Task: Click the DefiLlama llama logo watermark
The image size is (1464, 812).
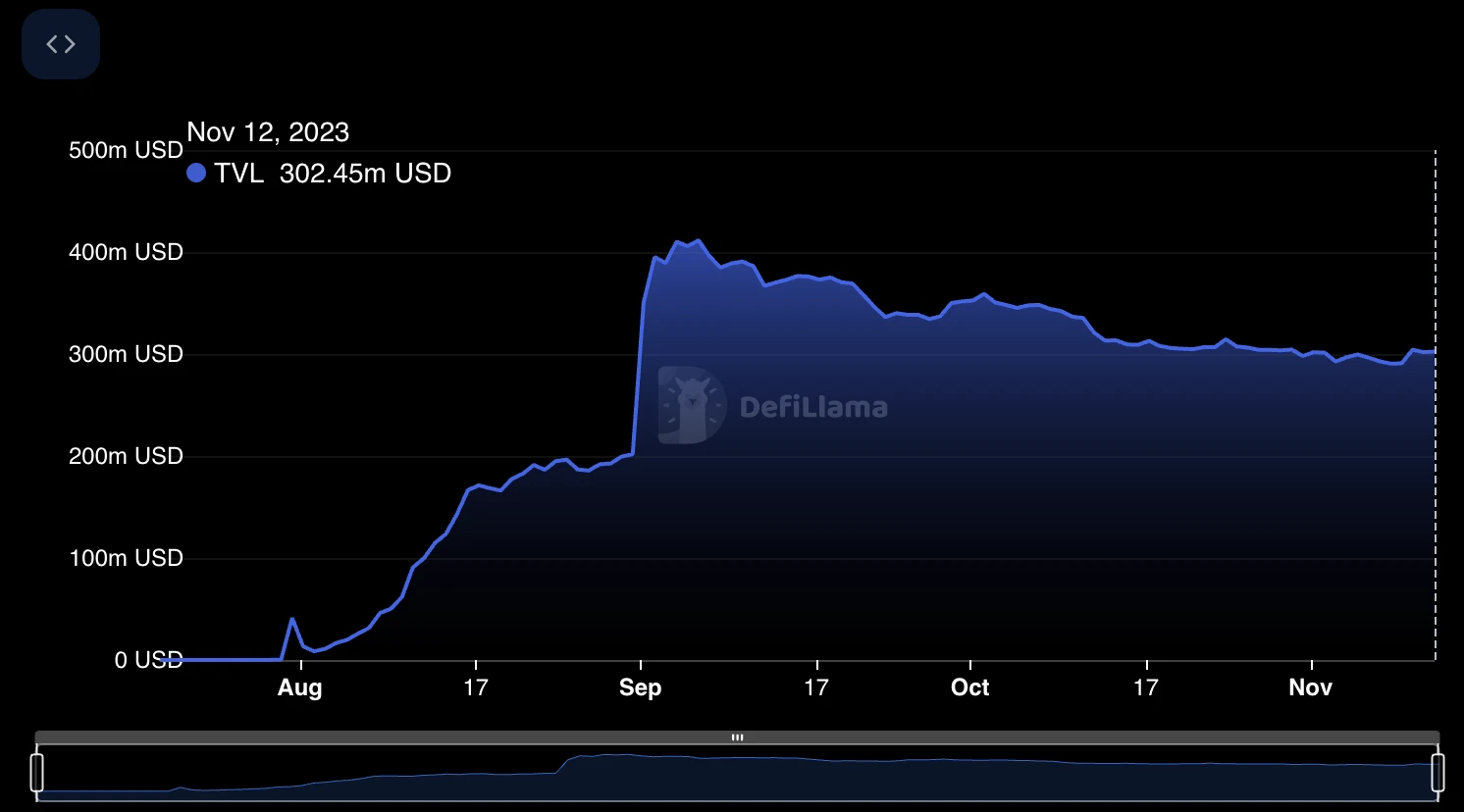Action: (x=692, y=405)
